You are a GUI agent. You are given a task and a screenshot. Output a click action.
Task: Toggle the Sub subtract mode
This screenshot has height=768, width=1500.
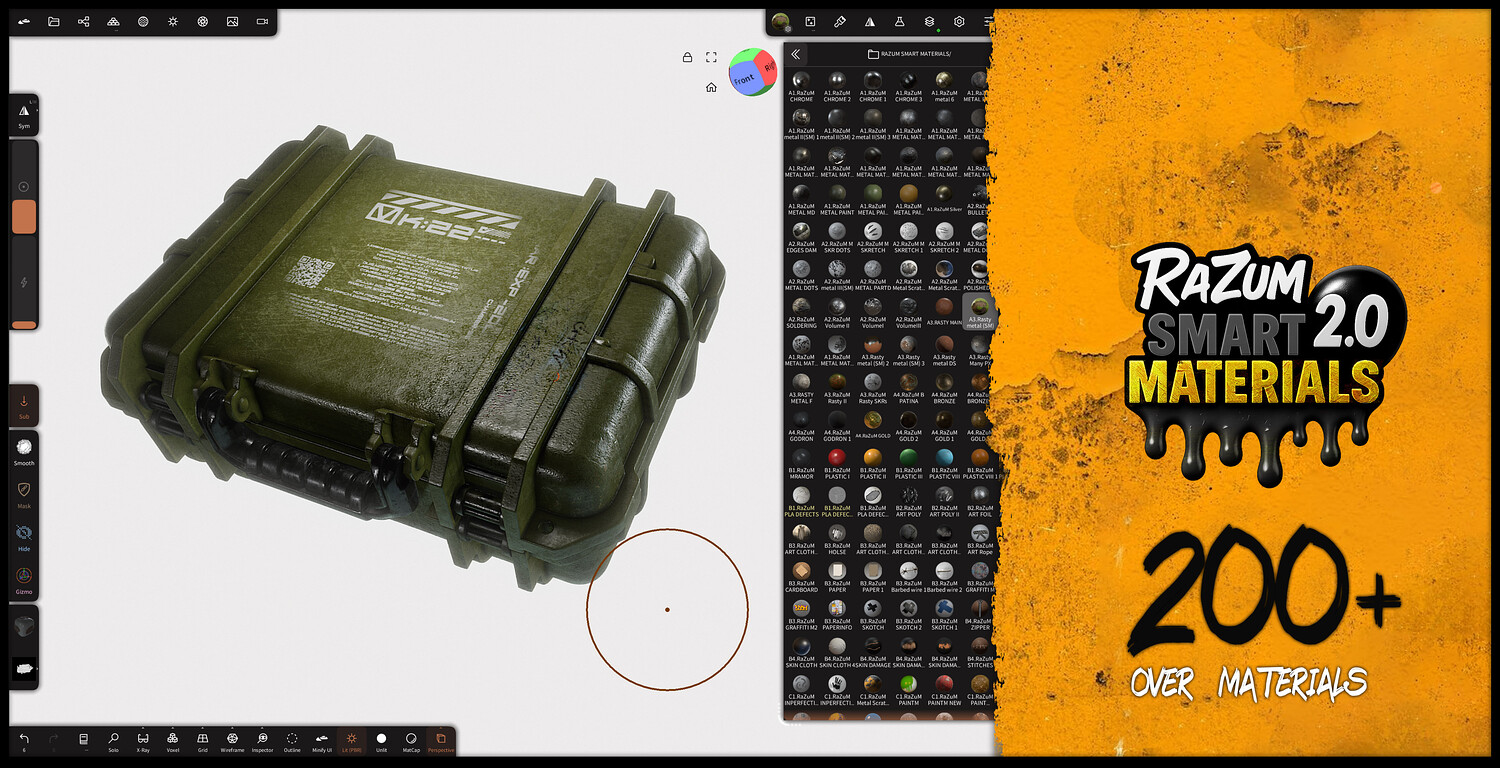[24, 406]
